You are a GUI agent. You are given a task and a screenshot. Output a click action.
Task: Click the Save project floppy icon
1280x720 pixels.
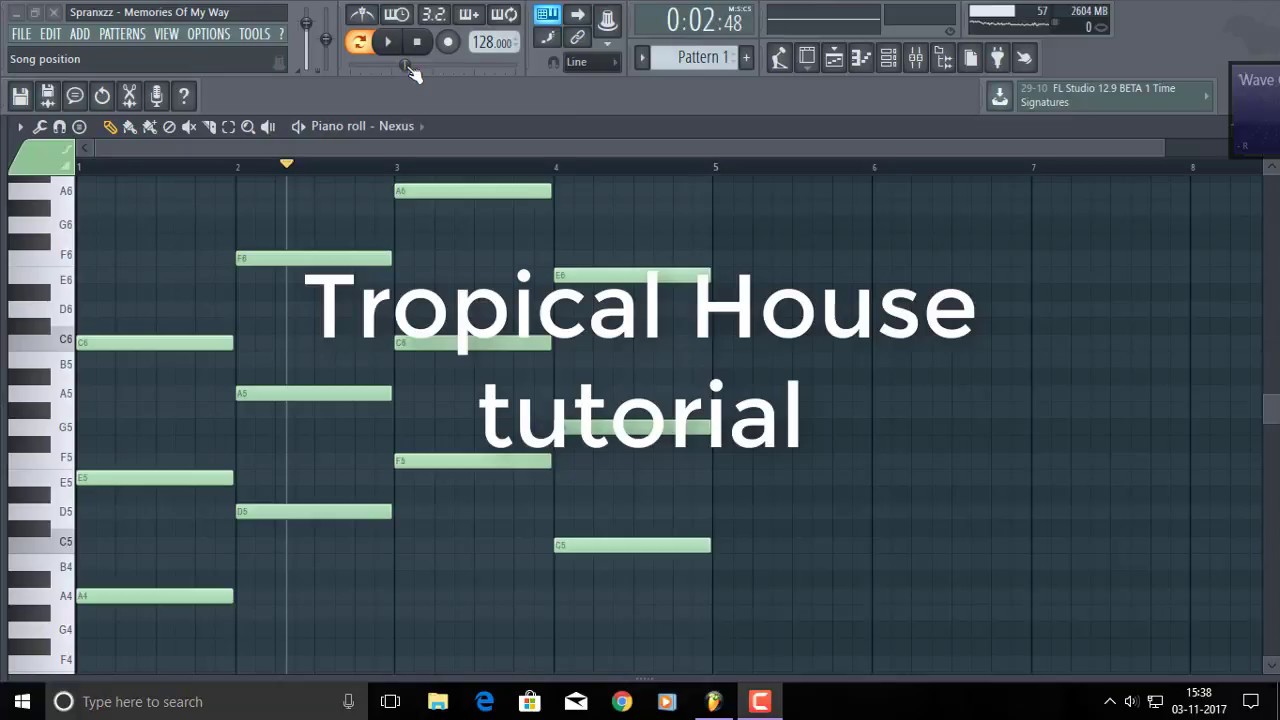pos(20,96)
